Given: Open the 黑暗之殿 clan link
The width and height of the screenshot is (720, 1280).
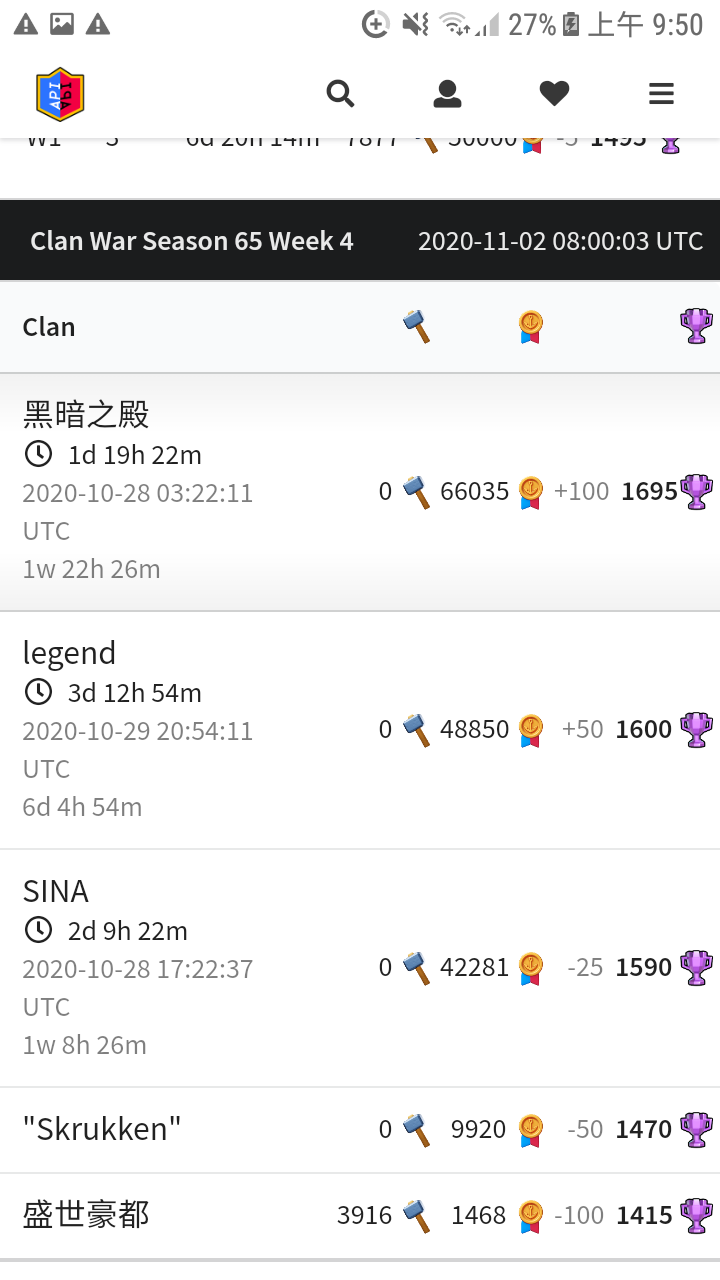Looking at the screenshot, I should (x=86, y=414).
